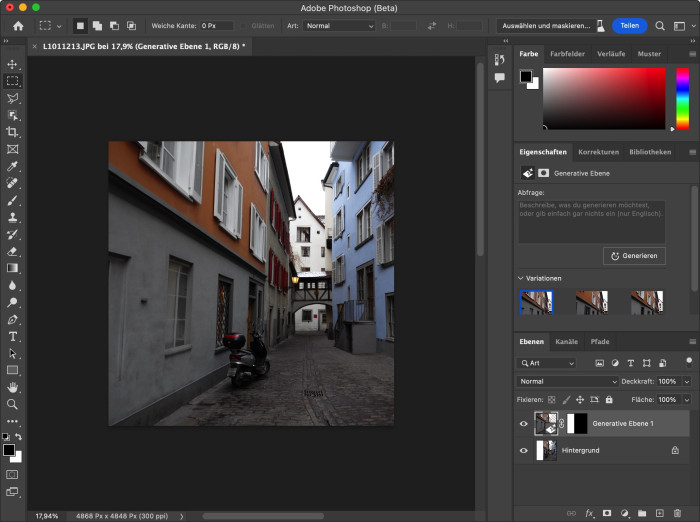Open the layer filter type dropdown
The width and height of the screenshot is (700, 522).
547,363
